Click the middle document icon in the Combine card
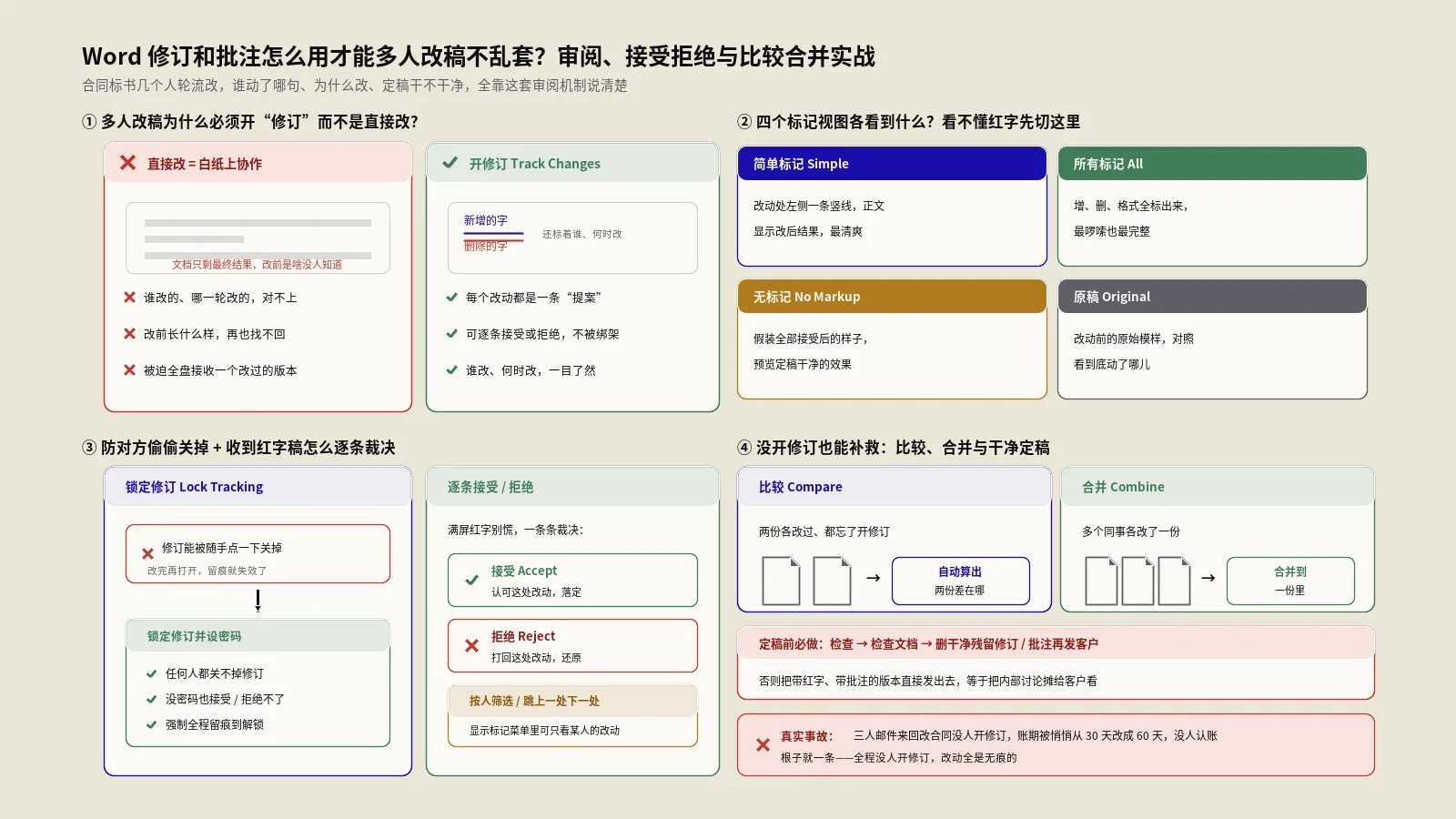1456x819 pixels. tap(1137, 581)
